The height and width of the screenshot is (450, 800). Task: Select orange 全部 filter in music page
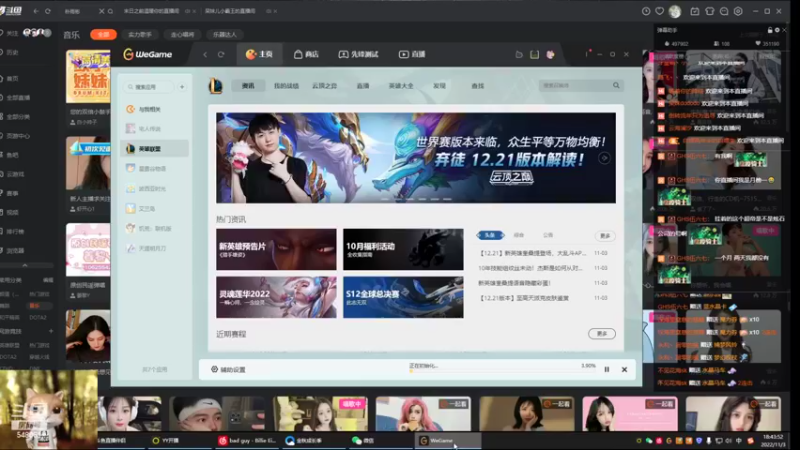[x=104, y=34]
